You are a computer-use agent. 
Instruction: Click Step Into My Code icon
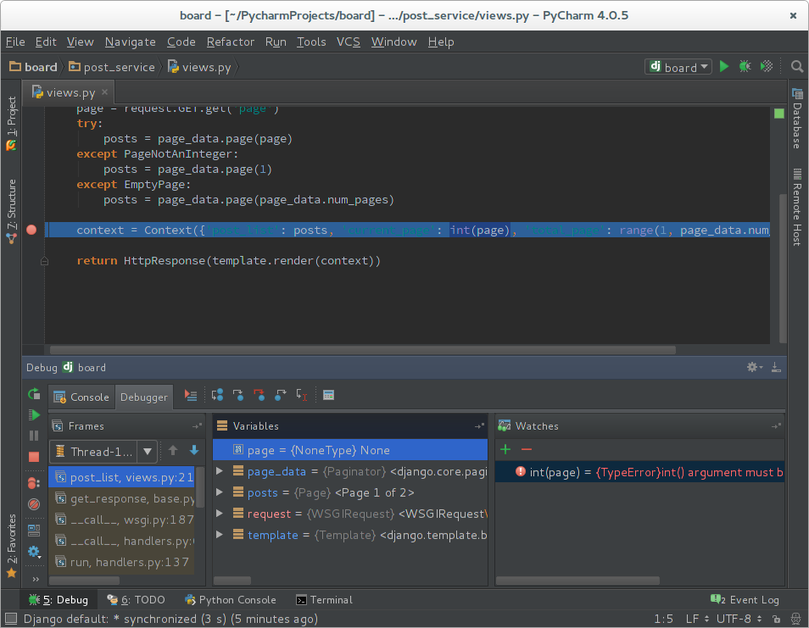pyautogui.click(x=259, y=395)
